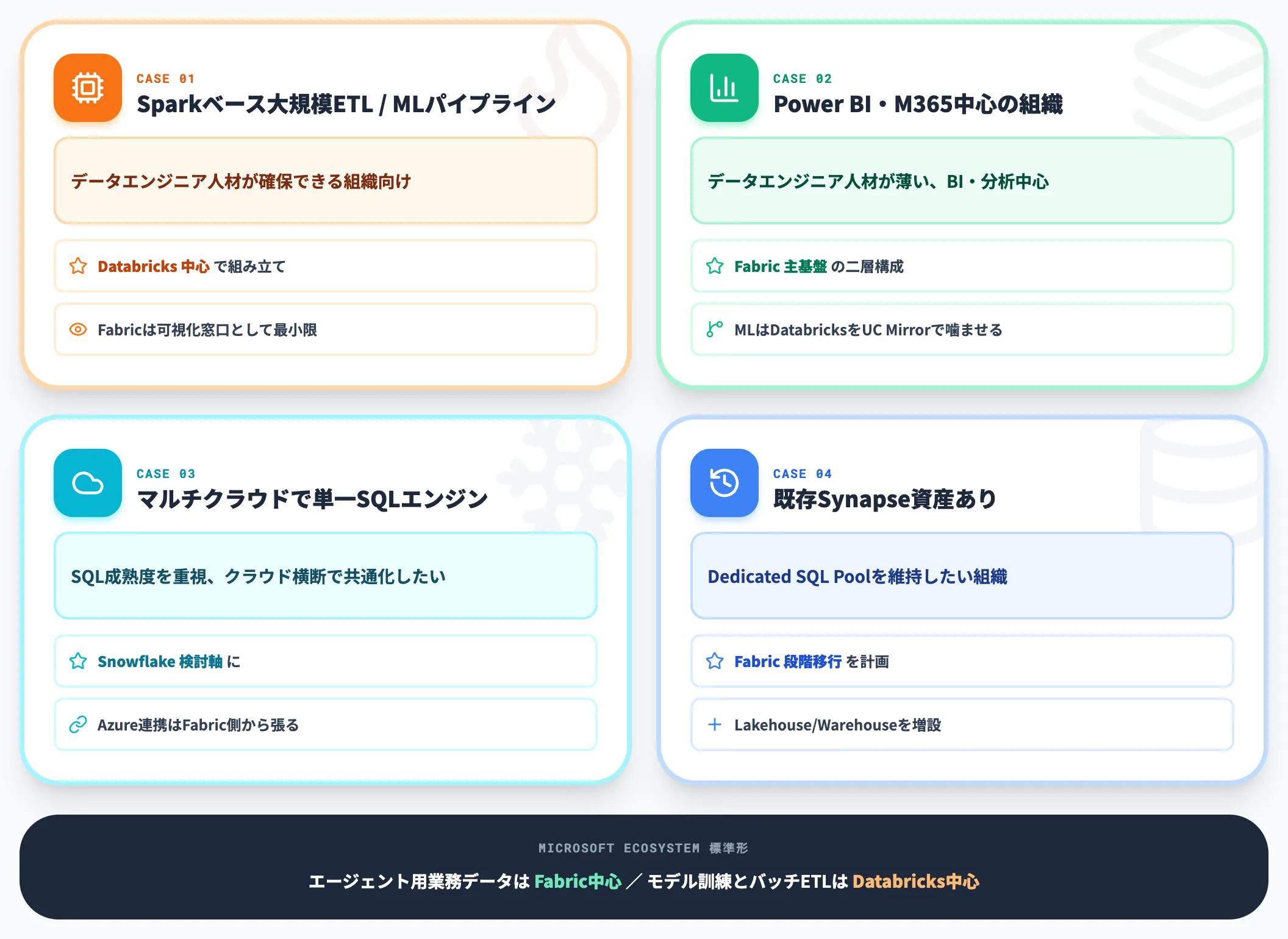This screenshot has height=939, width=1288.
Task: Click the MICROSOFT ECOSYSTEM 標準形 caption
Action: tap(643, 848)
